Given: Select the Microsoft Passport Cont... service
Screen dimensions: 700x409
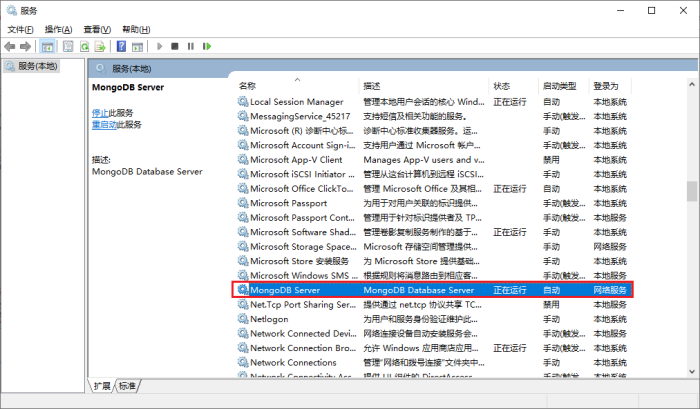Looking at the screenshot, I should point(302,217).
